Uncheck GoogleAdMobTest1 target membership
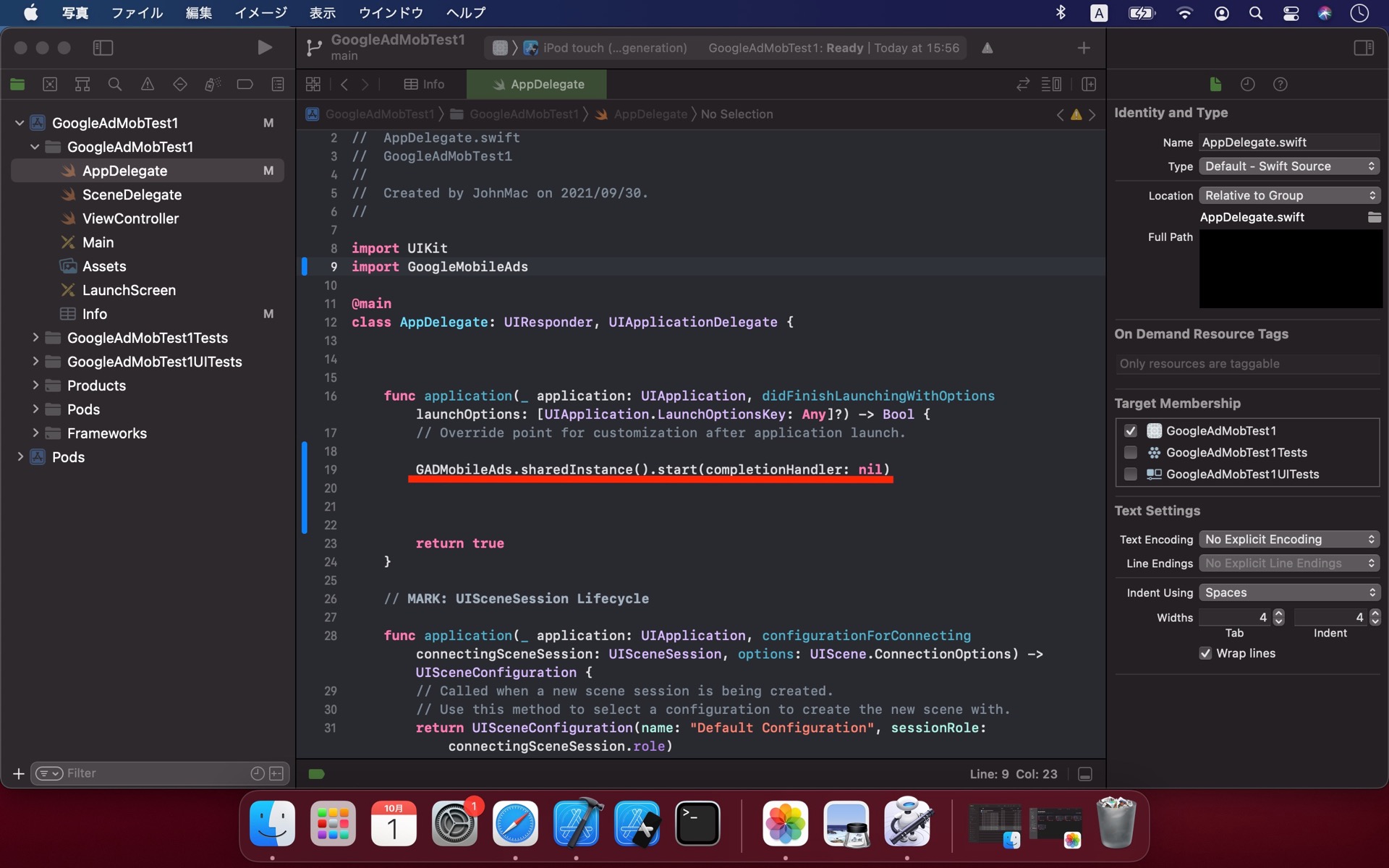This screenshot has height=868, width=1389. (1130, 431)
